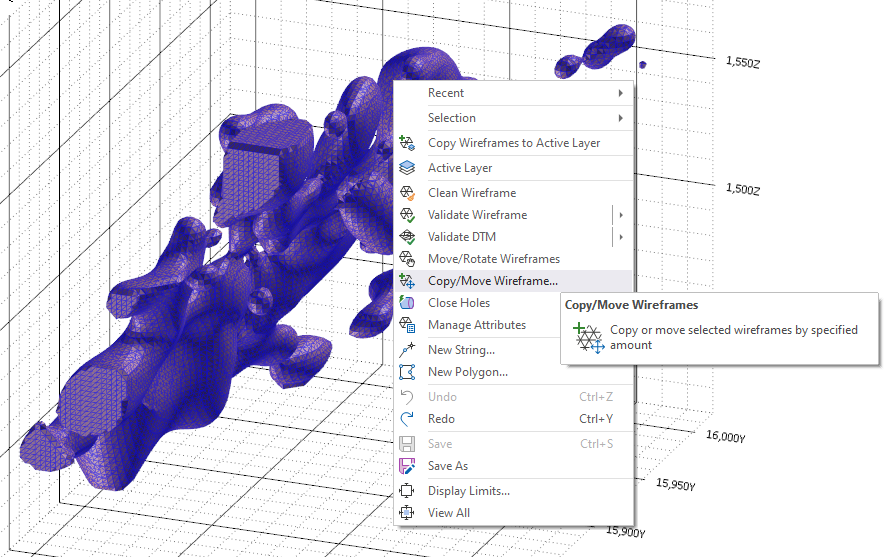Click the Clean Wireframe icon
The image size is (890, 557).
point(407,193)
